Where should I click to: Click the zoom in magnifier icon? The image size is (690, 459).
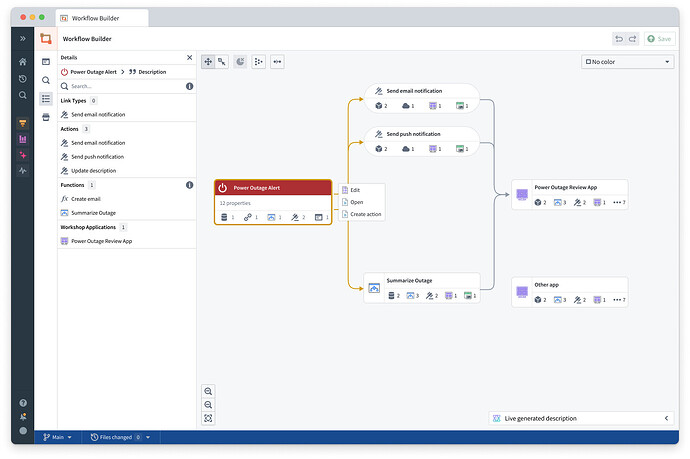208,391
